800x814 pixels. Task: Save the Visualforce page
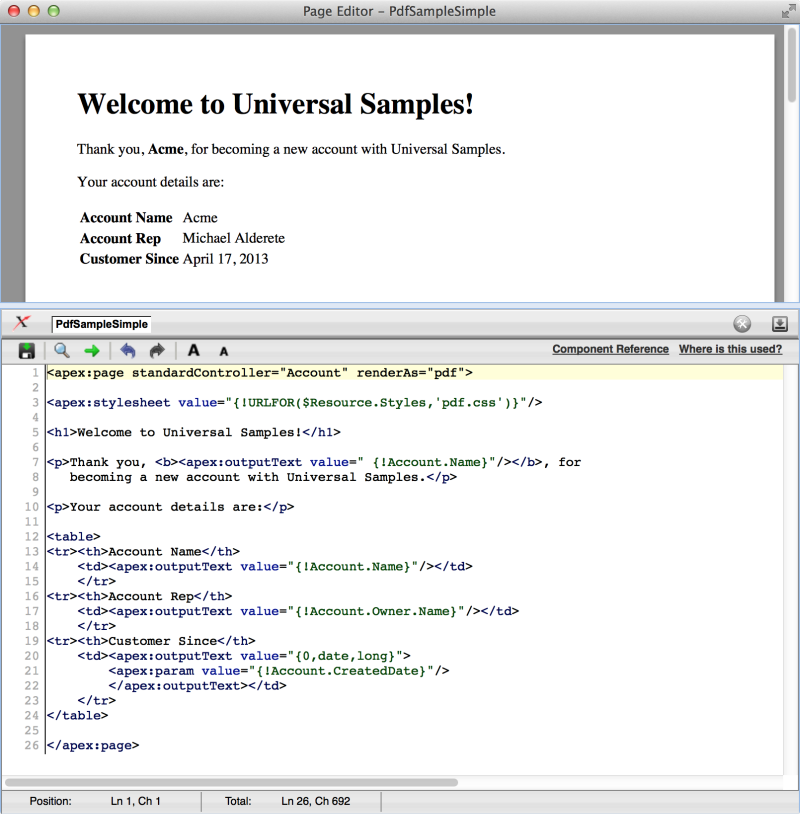(26, 350)
